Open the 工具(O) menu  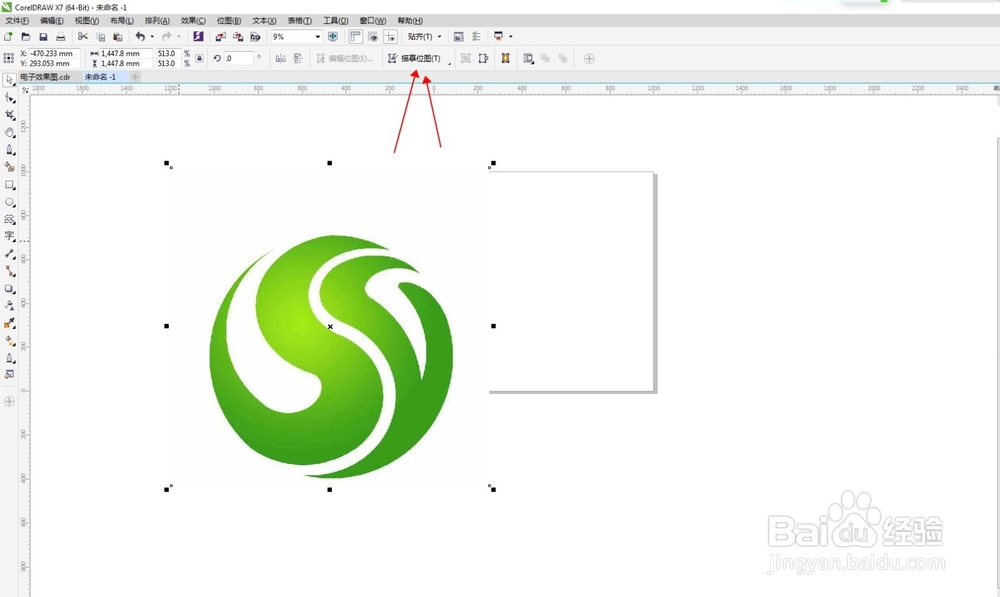(x=335, y=20)
